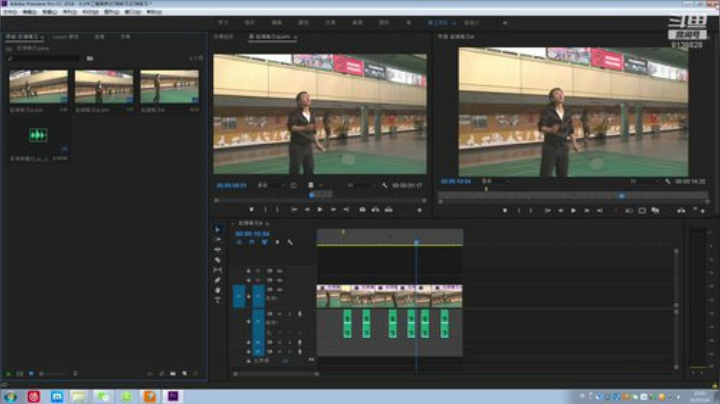
Task: Open the Help menu in the menu bar
Action: click(x=154, y=12)
